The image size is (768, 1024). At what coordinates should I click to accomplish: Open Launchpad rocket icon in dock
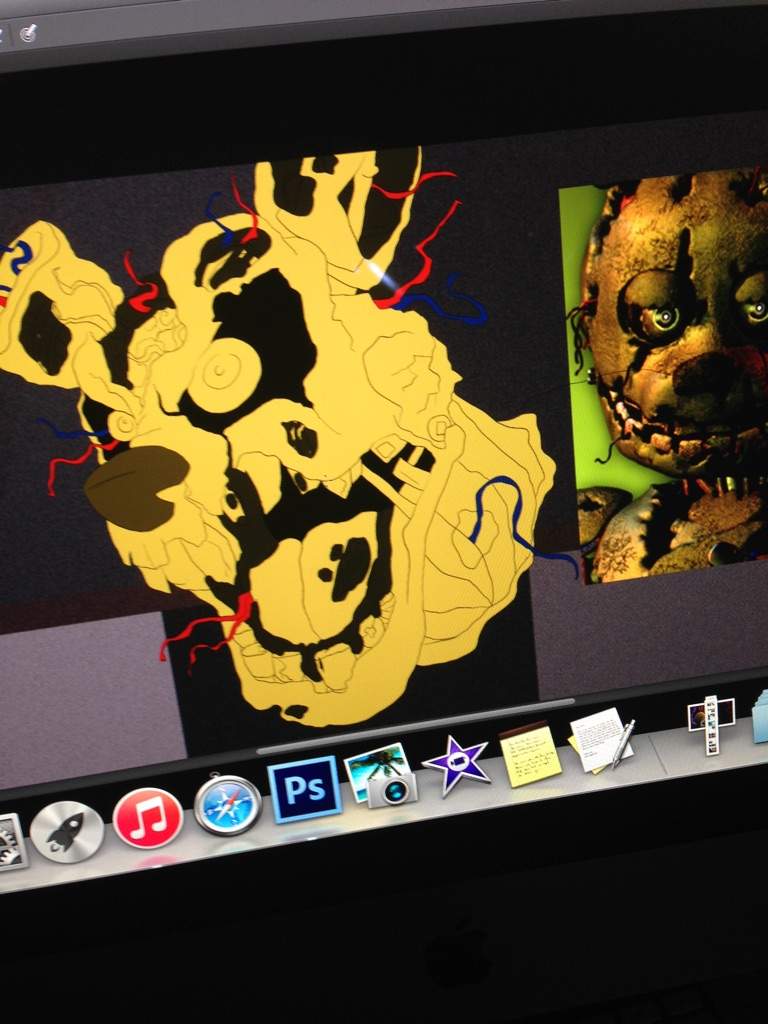pos(67,831)
